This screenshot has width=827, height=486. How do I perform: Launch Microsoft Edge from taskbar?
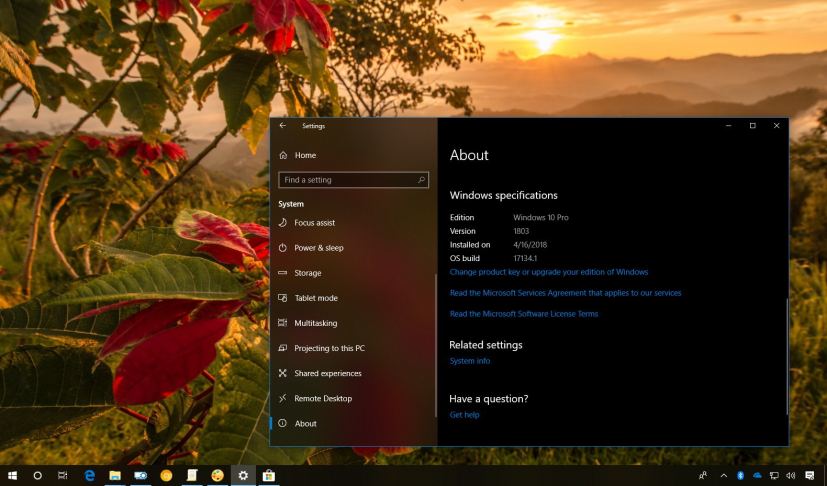click(x=90, y=475)
